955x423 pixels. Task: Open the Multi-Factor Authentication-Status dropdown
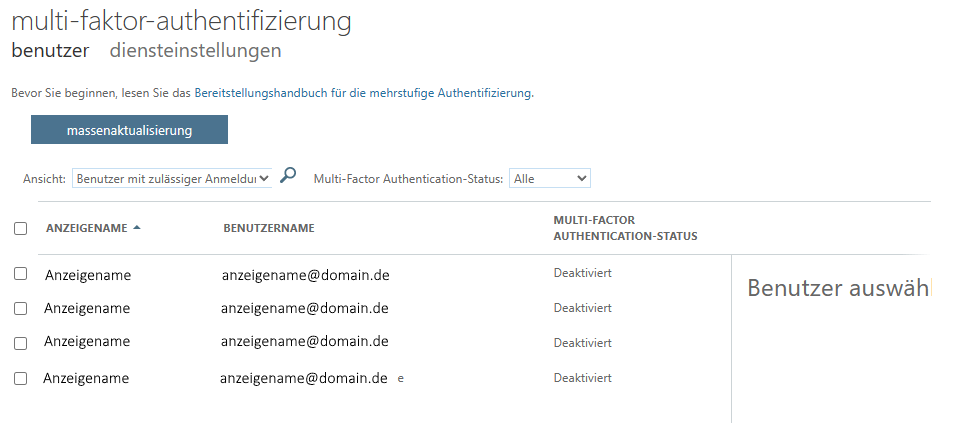pyautogui.click(x=550, y=179)
